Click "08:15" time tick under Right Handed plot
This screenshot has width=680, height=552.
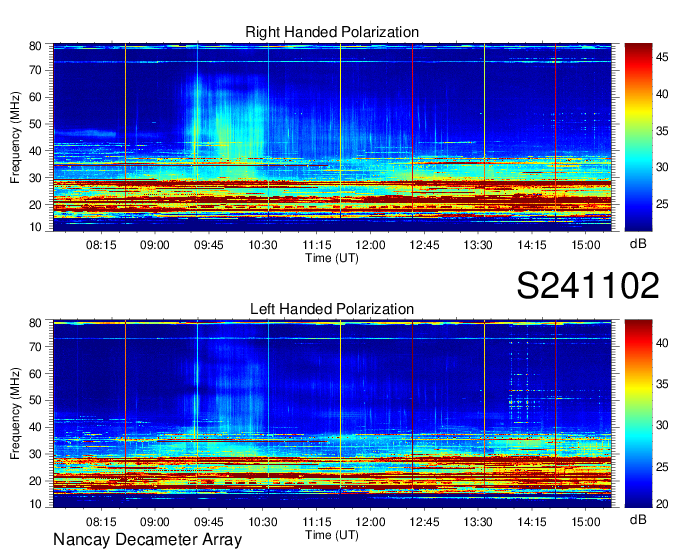click(101, 245)
